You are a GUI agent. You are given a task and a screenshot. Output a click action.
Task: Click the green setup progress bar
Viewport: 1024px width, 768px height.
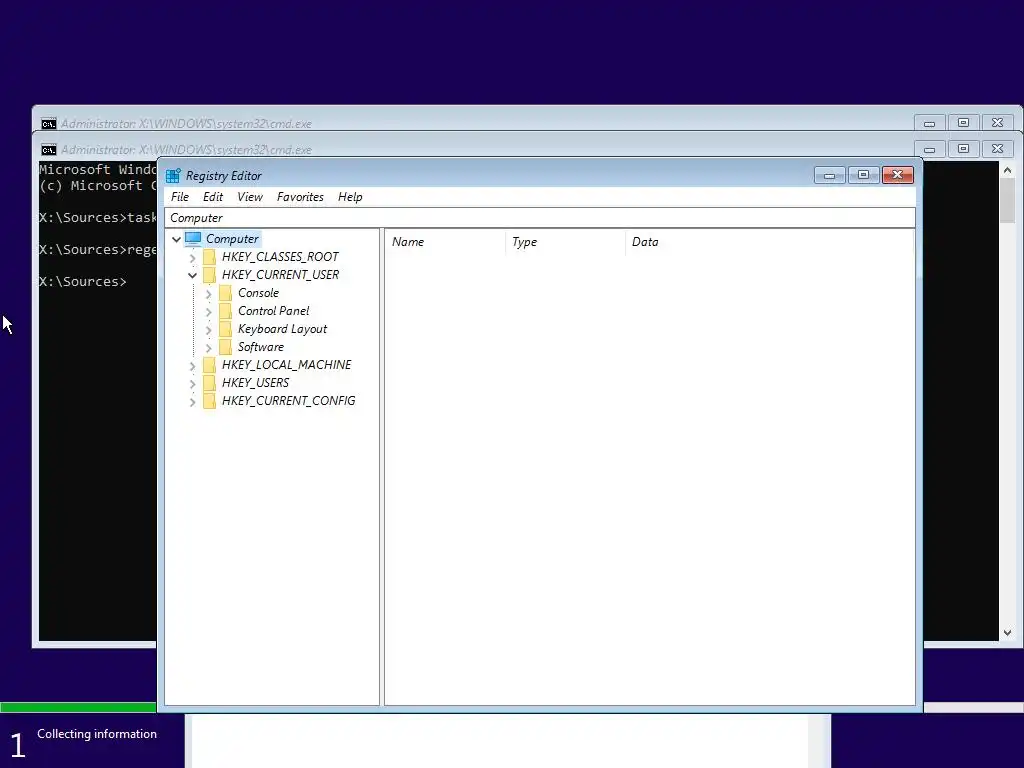coord(78,707)
